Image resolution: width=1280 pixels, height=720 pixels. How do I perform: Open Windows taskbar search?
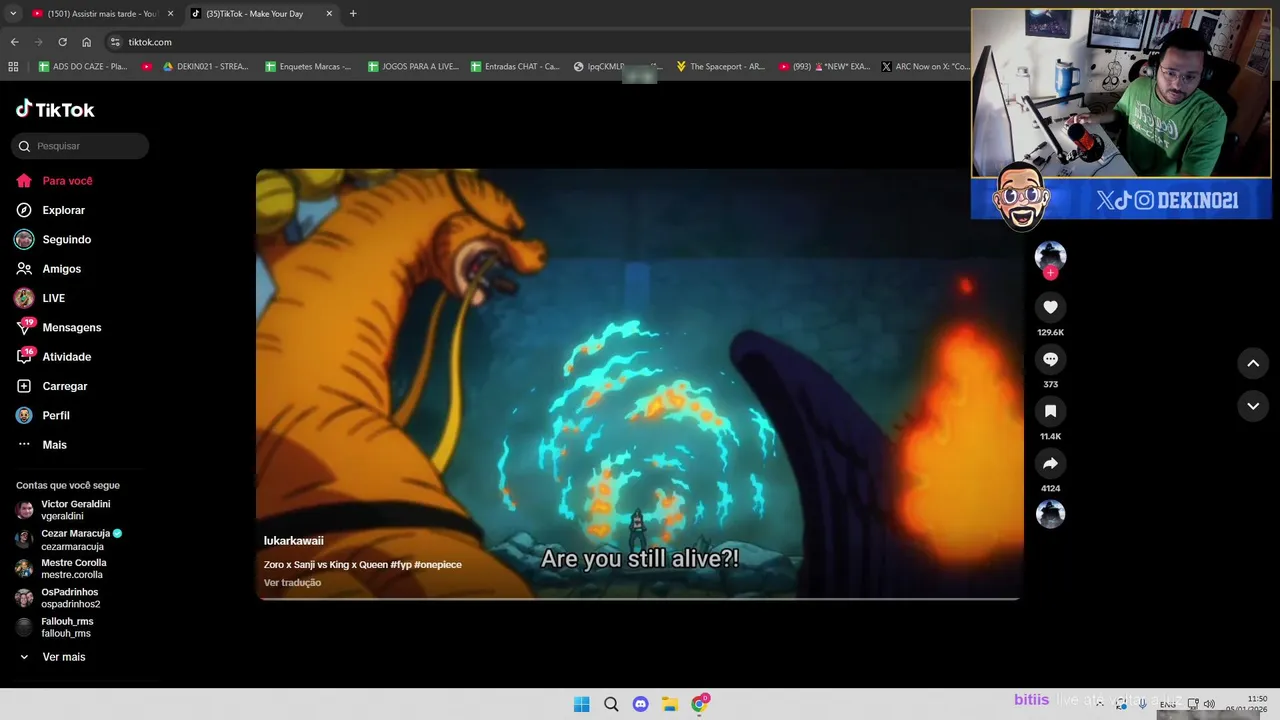[x=611, y=704]
